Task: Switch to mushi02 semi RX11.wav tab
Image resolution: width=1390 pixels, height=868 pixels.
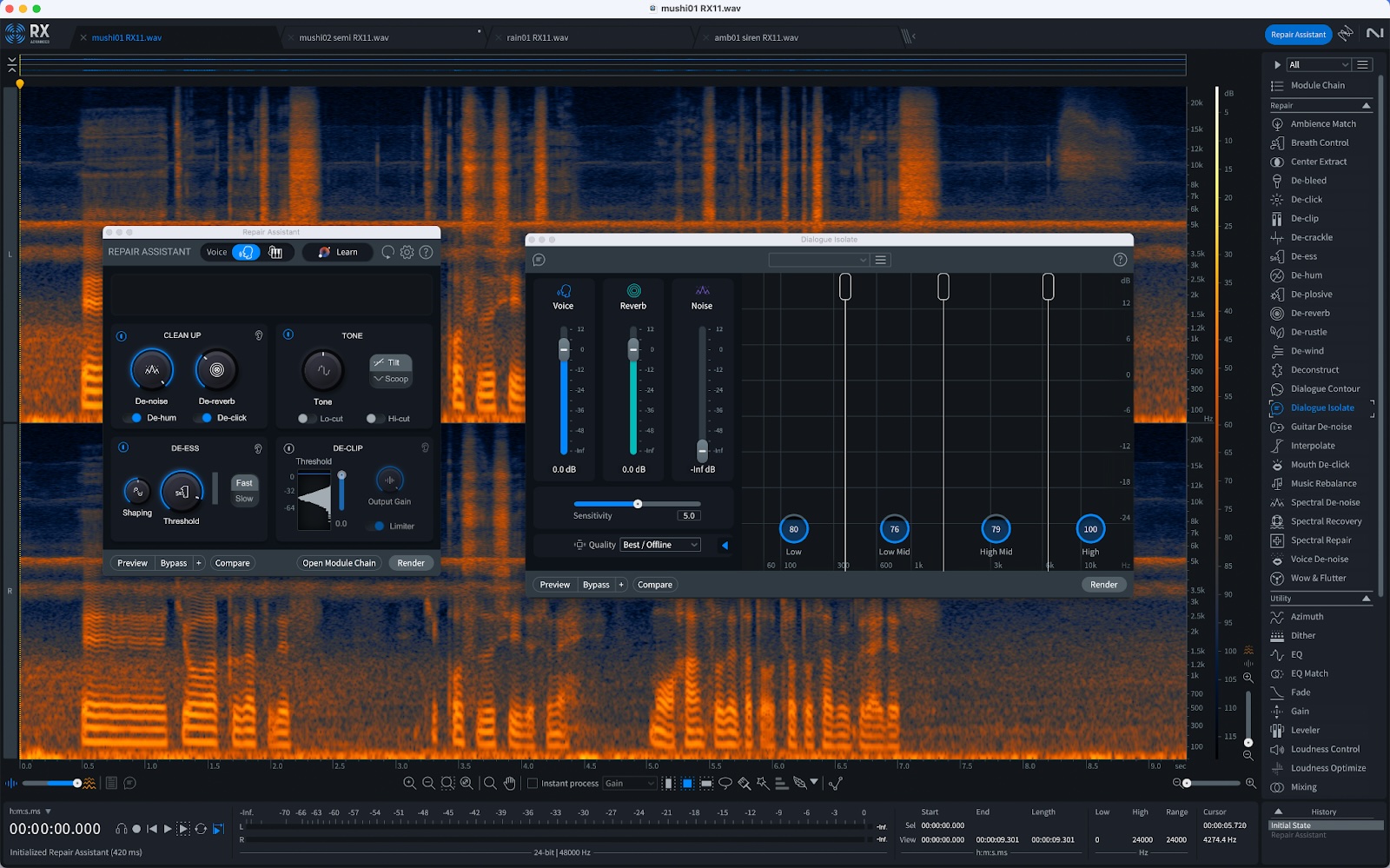Action: pyautogui.click(x=344, y=38)
